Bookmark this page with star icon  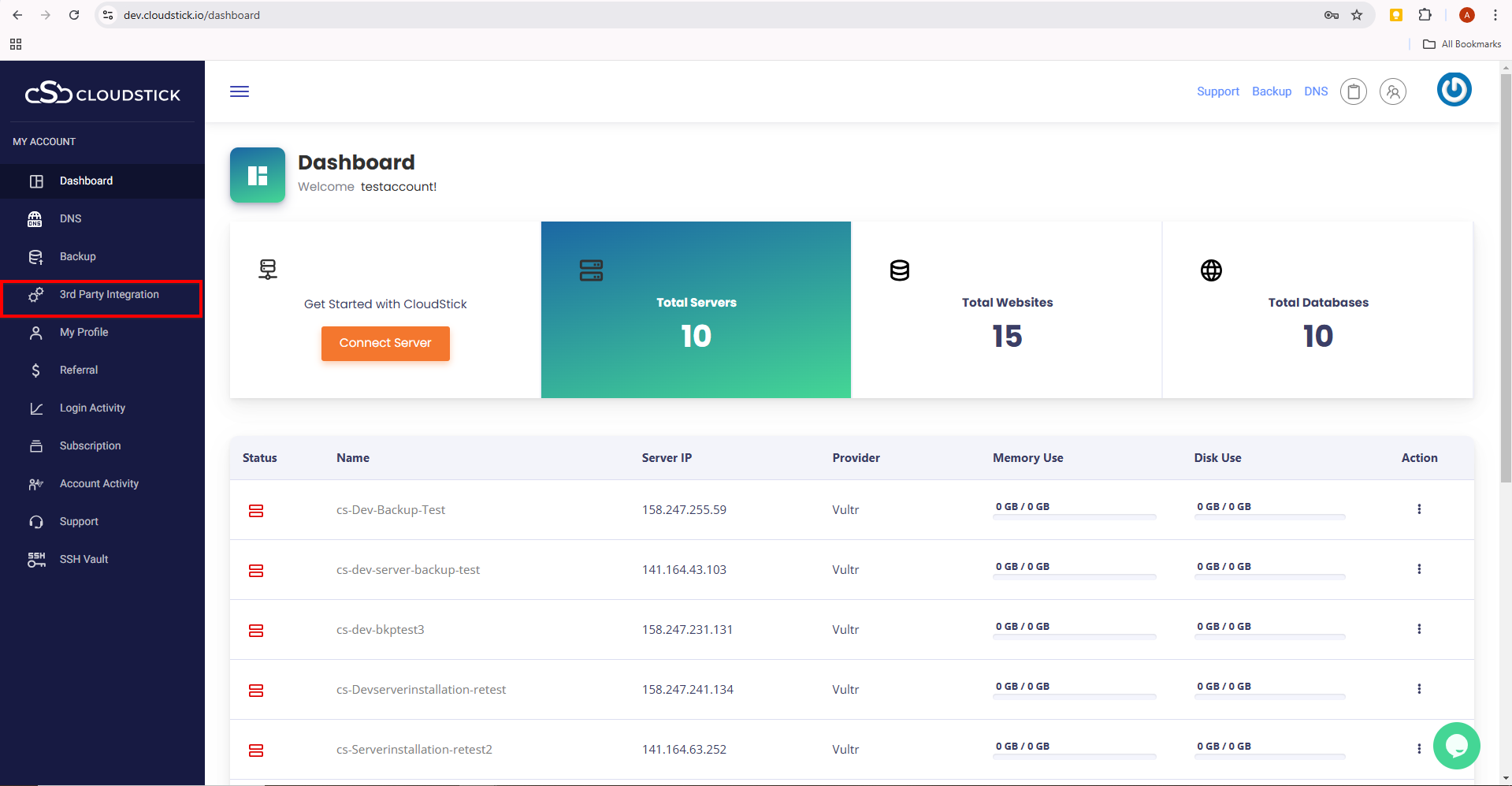point(1357,15)
